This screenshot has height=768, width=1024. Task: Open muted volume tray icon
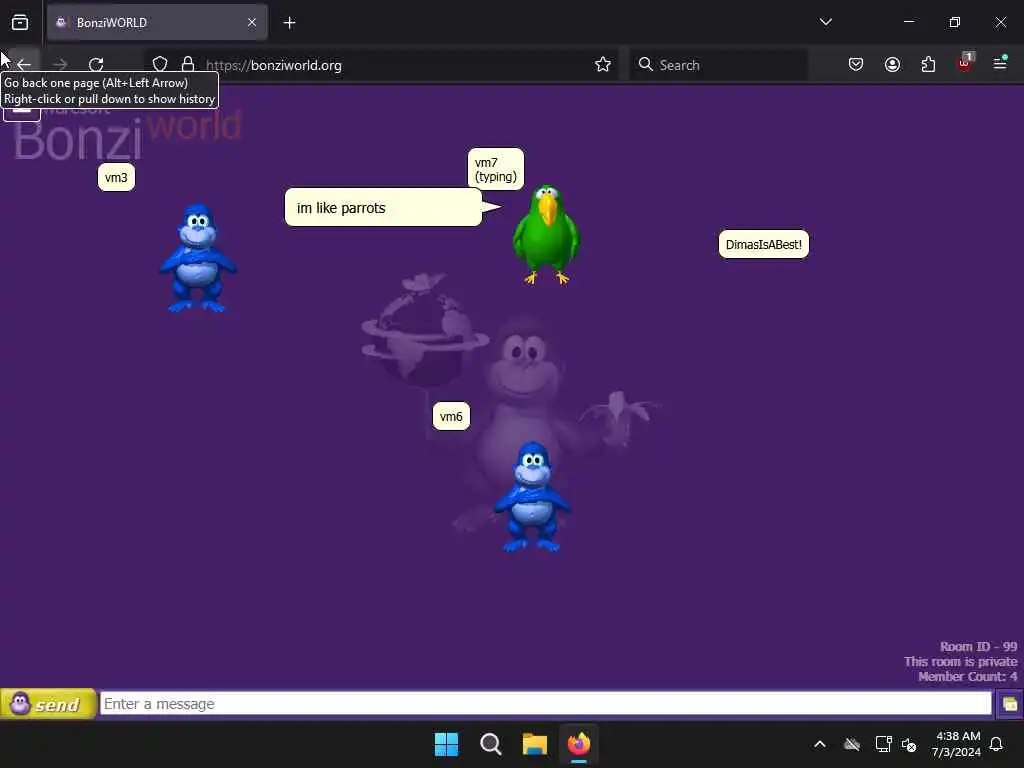[x=909, y=744]
